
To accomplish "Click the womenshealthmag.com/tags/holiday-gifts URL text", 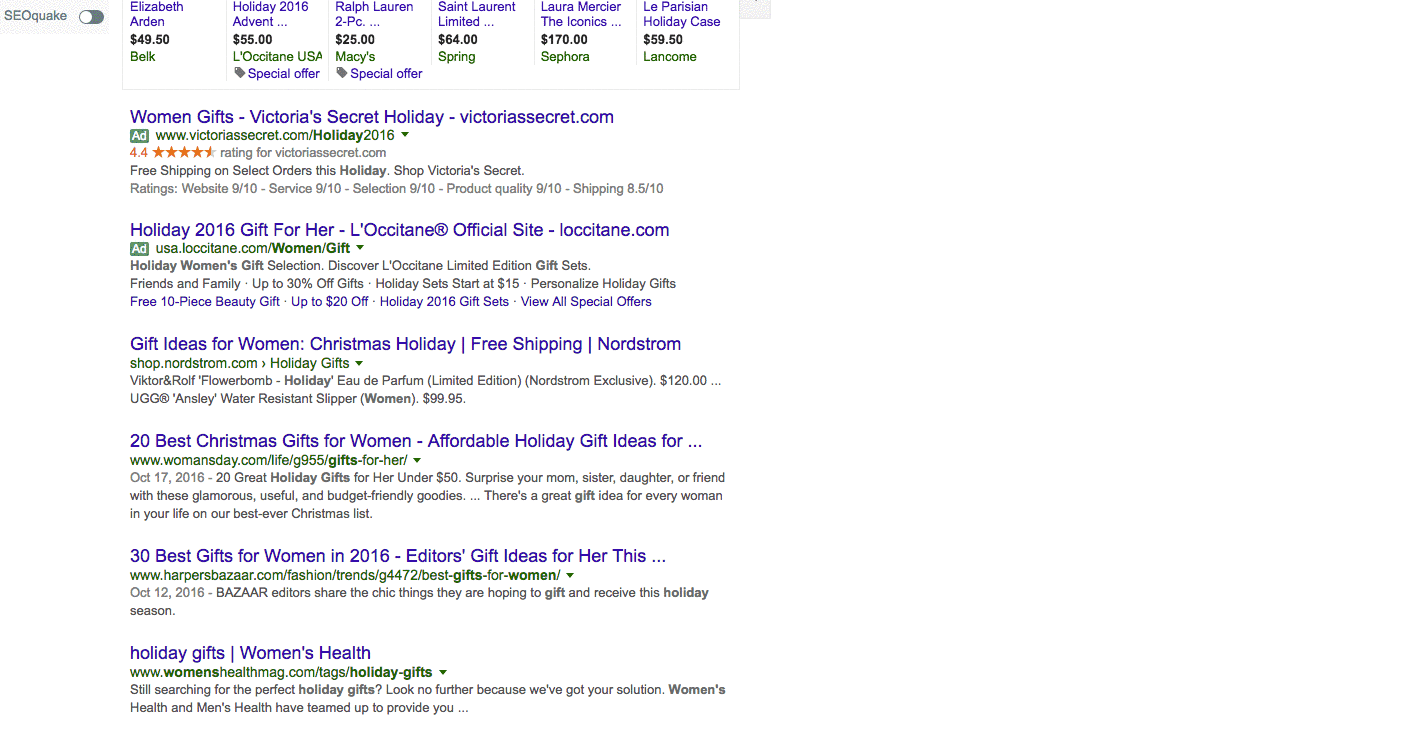I will [x=281, y=672].
